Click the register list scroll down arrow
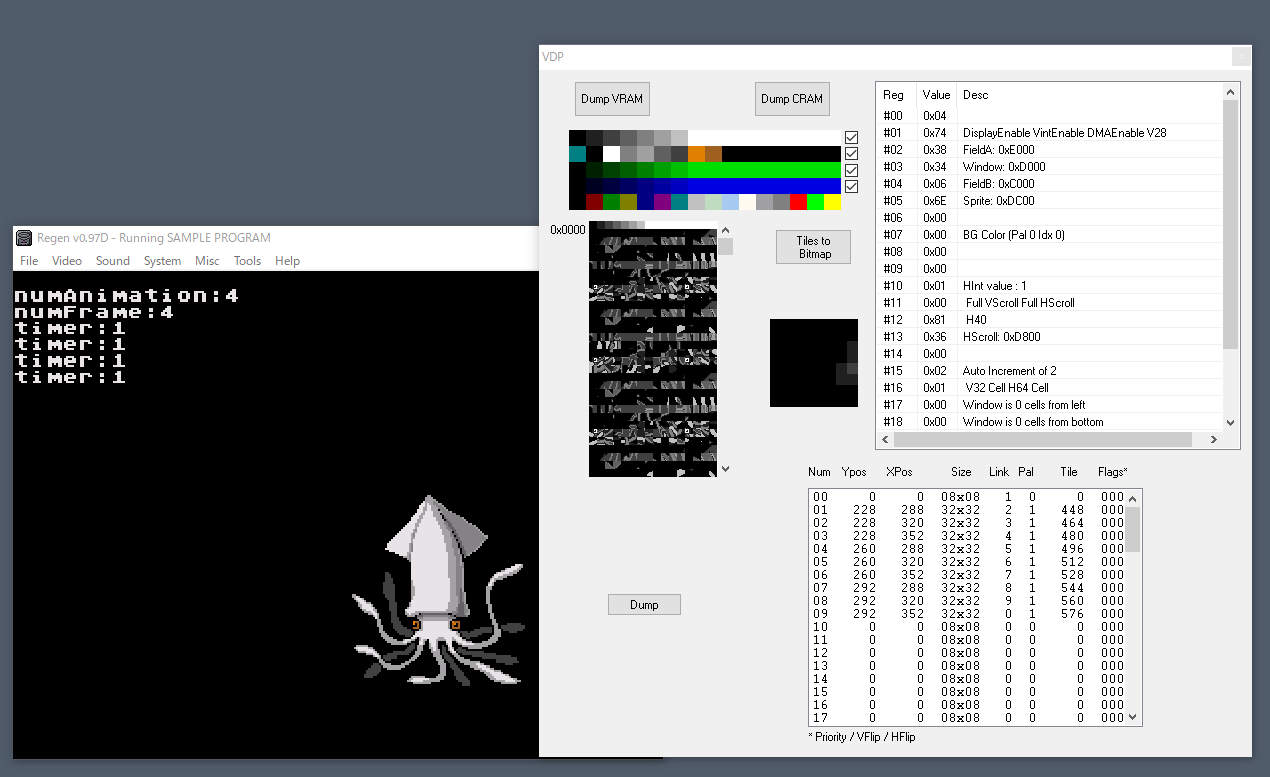1270x777 pixels. tap(1230, 422)
